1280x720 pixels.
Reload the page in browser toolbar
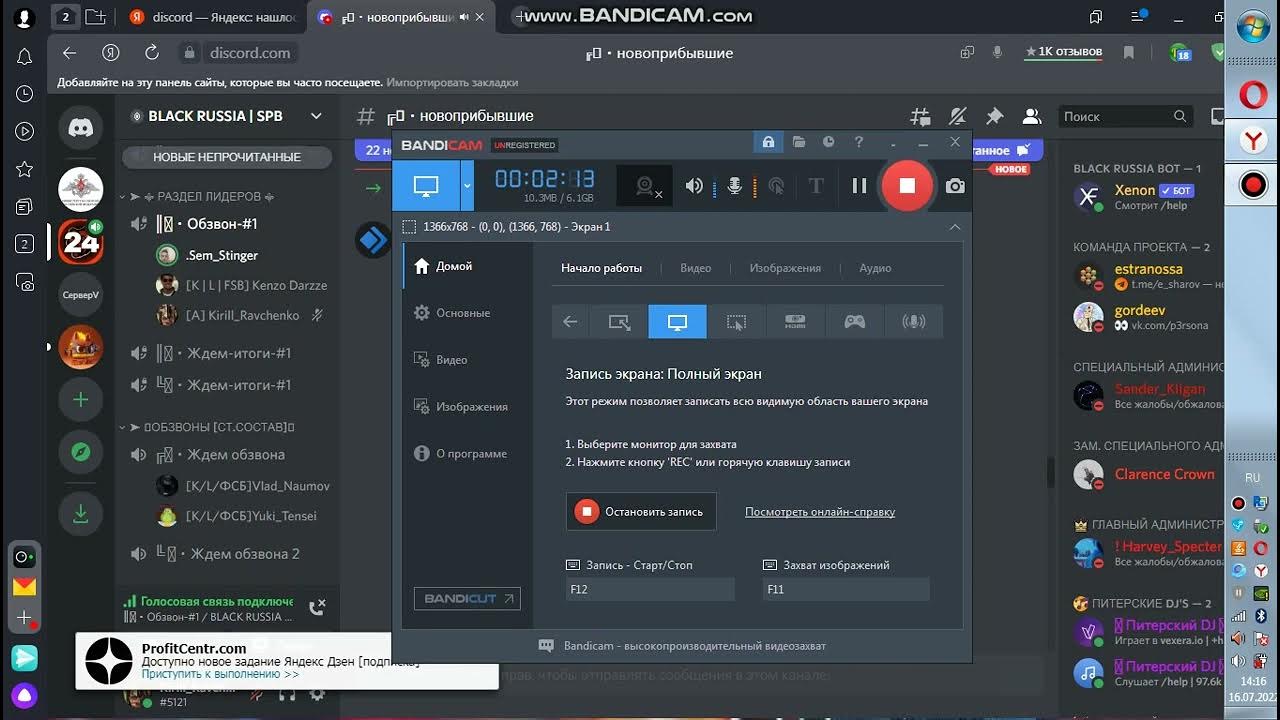152,53
